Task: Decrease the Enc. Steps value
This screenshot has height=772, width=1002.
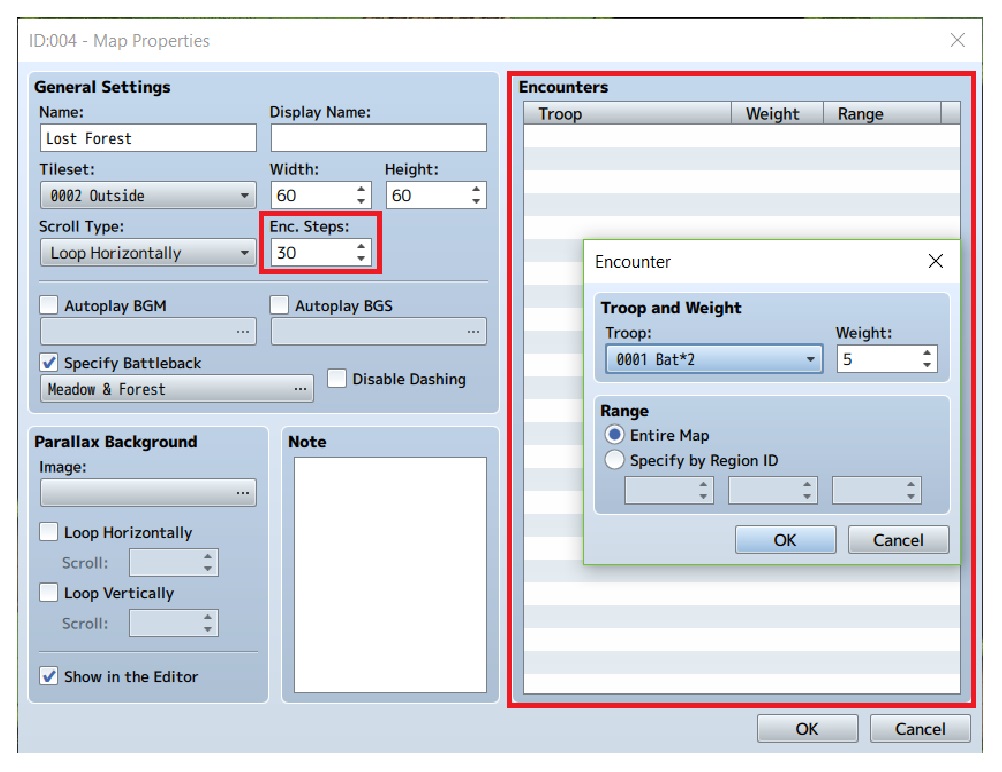Action: (x=361, y=259)
